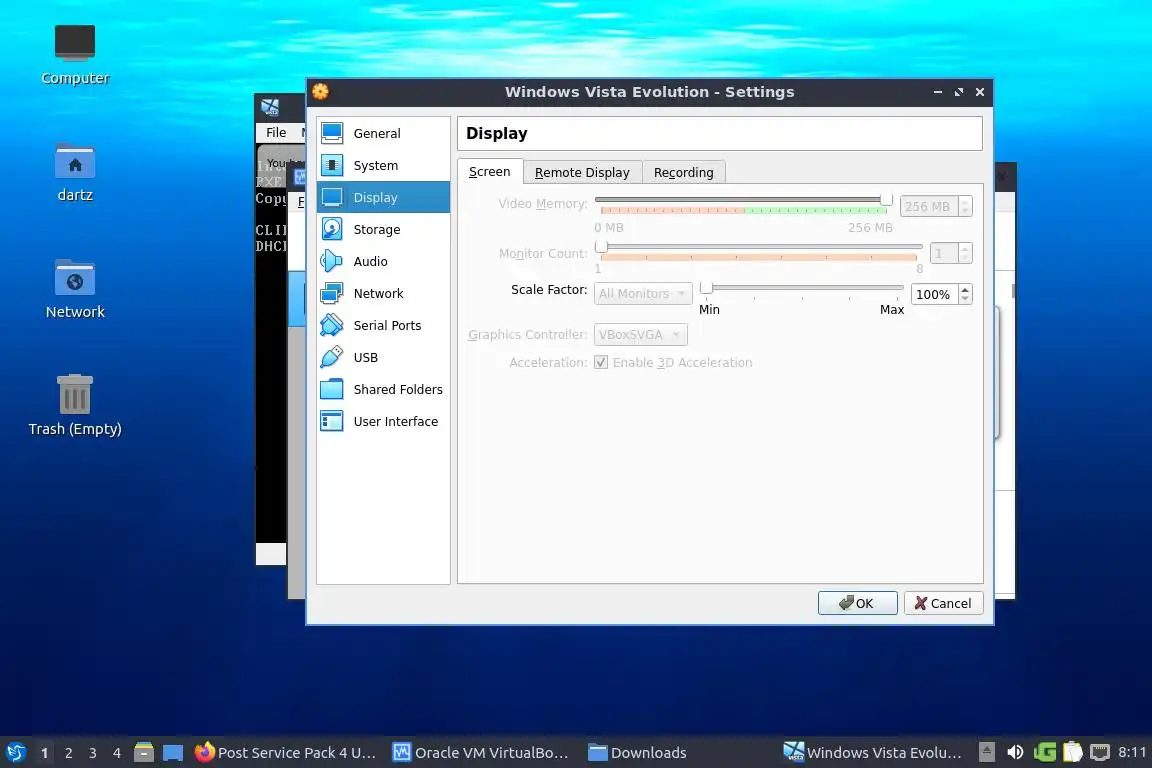Open Post Service Pack 4 Firefox taskbar entry

286,752
